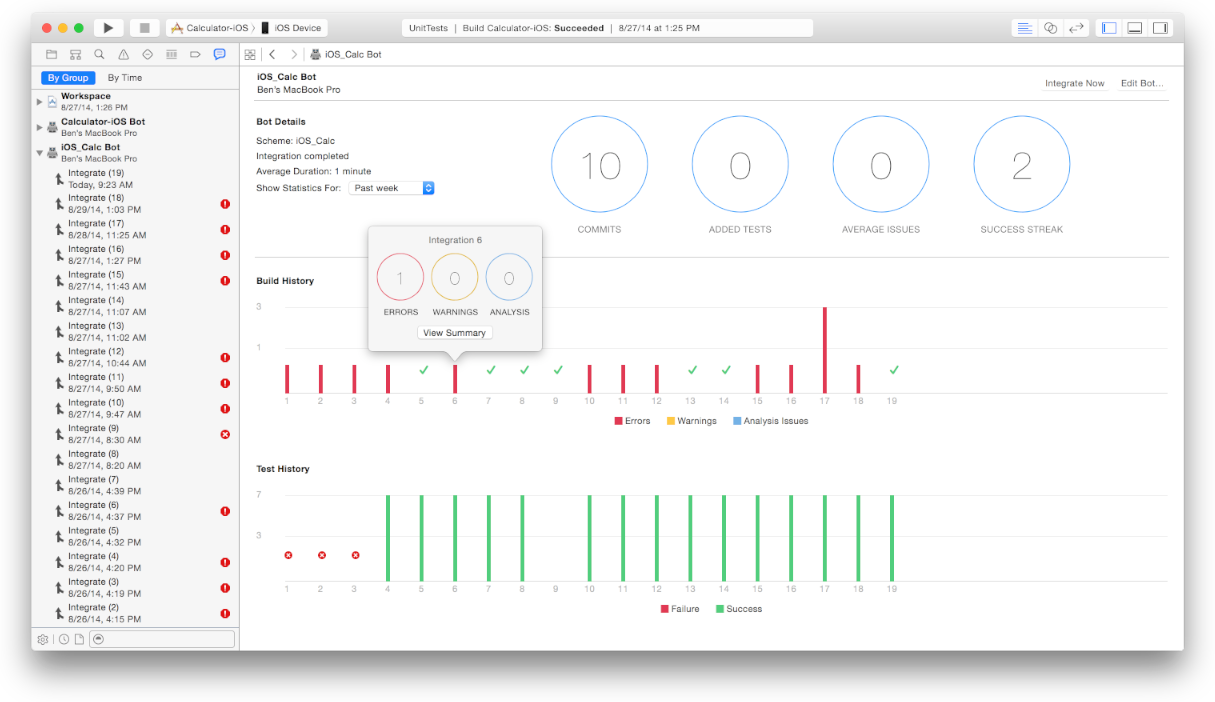Screen dimensions: 1215x702
Task: Show the utilities panel (right pane toggle)
Action: coord(1160,28)
